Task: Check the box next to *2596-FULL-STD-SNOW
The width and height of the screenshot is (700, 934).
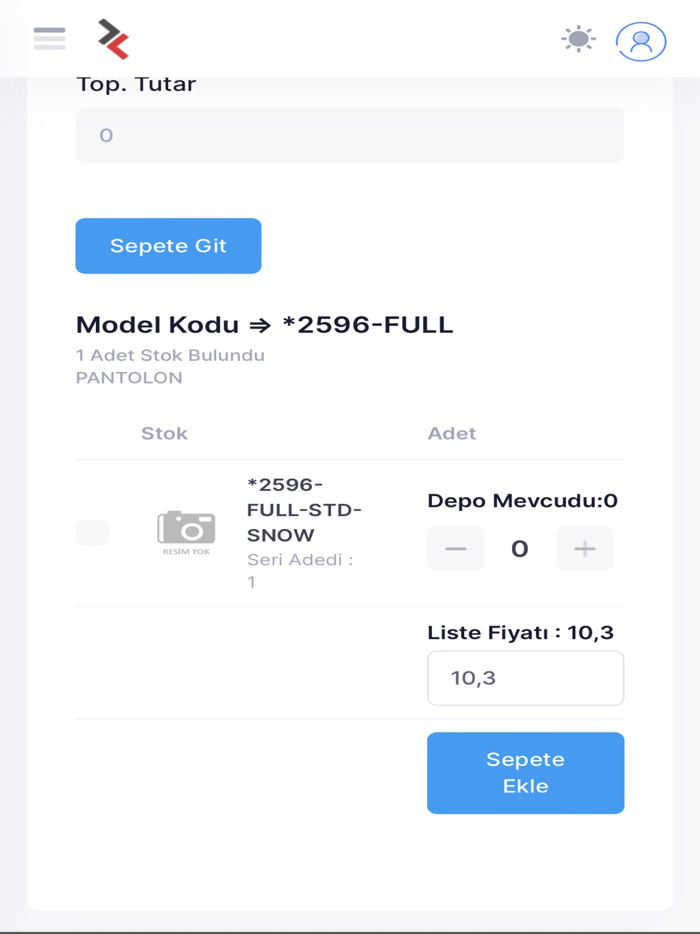Action: (x=91, y=532)
